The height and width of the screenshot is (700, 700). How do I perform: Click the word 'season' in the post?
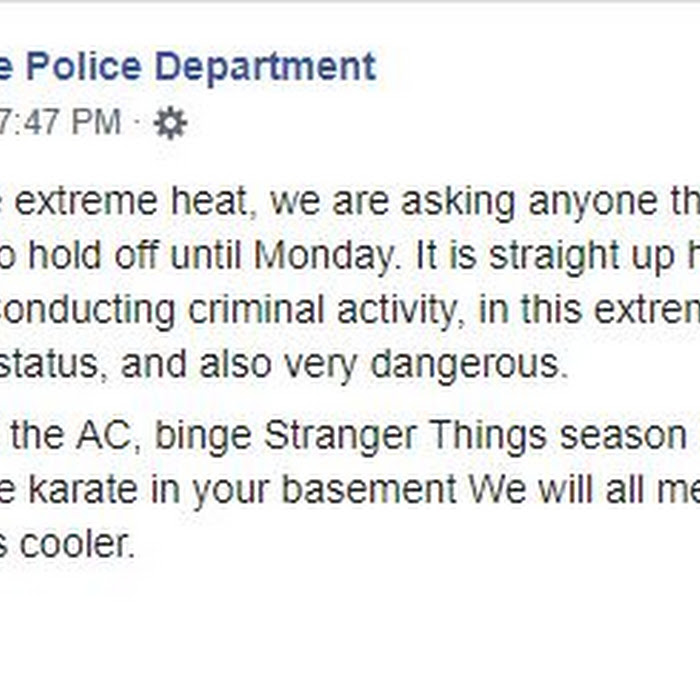pyautogui.click(x=623, y=436)
